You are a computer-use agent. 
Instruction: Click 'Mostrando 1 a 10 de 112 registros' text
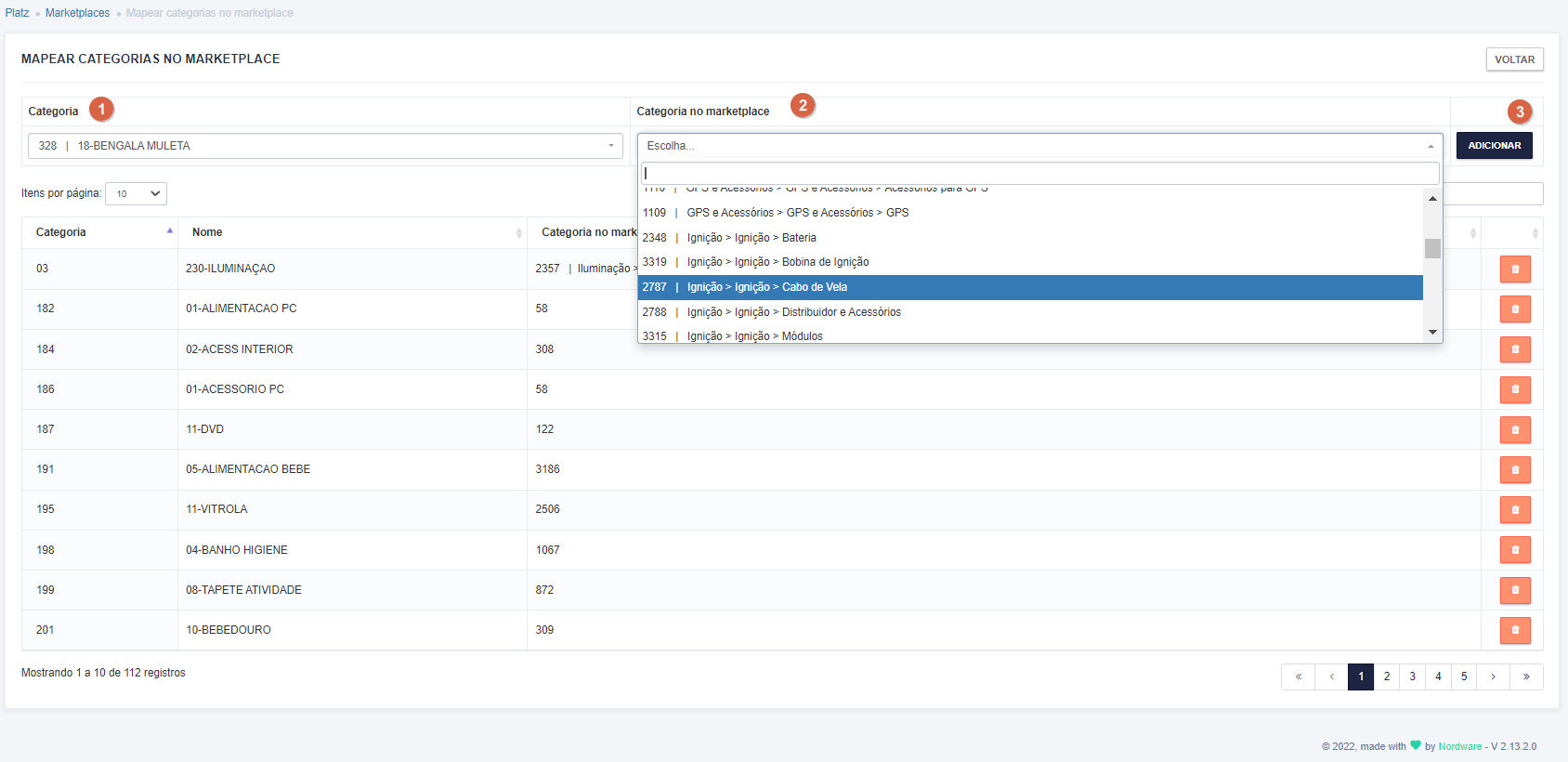(103, 673)
